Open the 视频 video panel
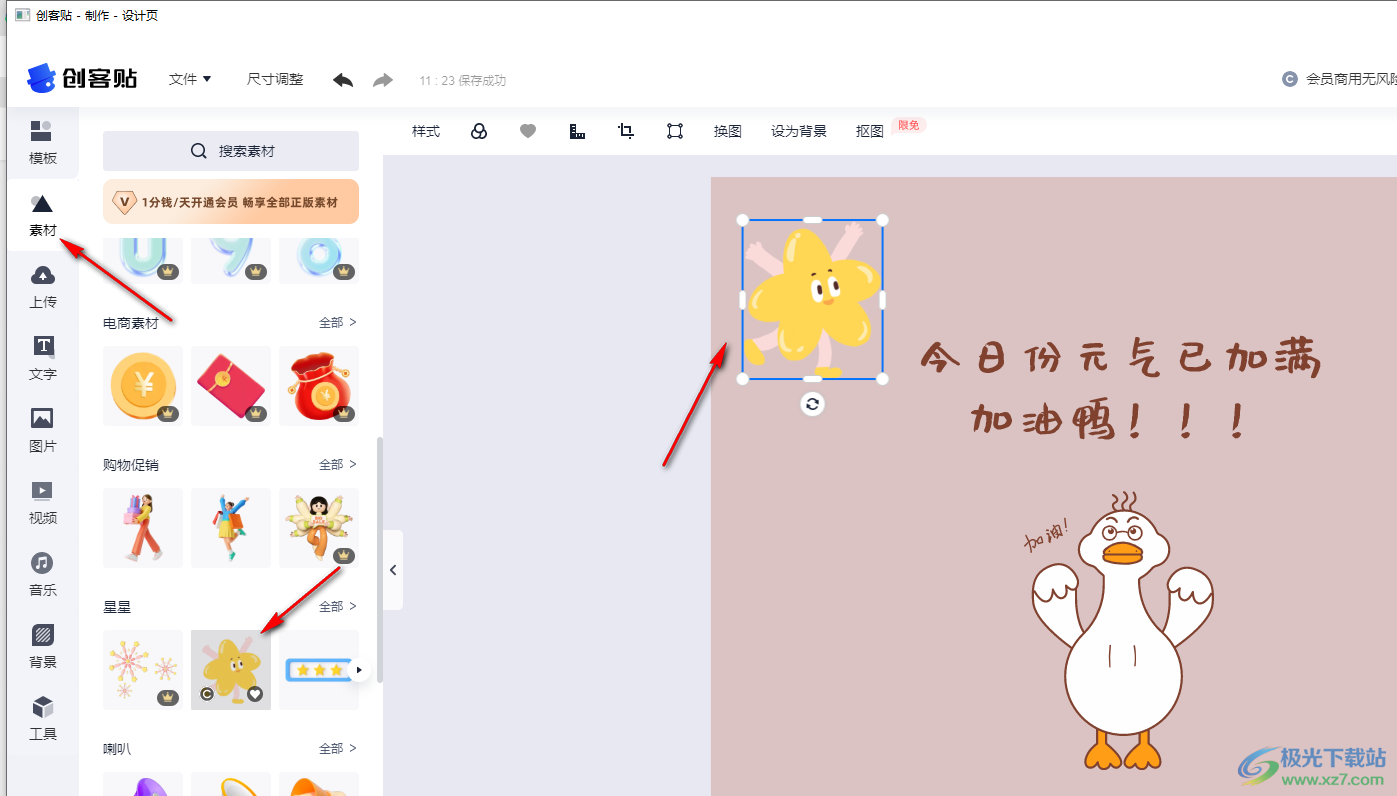Screen dimensions: 1397x796 pos(42,503)
